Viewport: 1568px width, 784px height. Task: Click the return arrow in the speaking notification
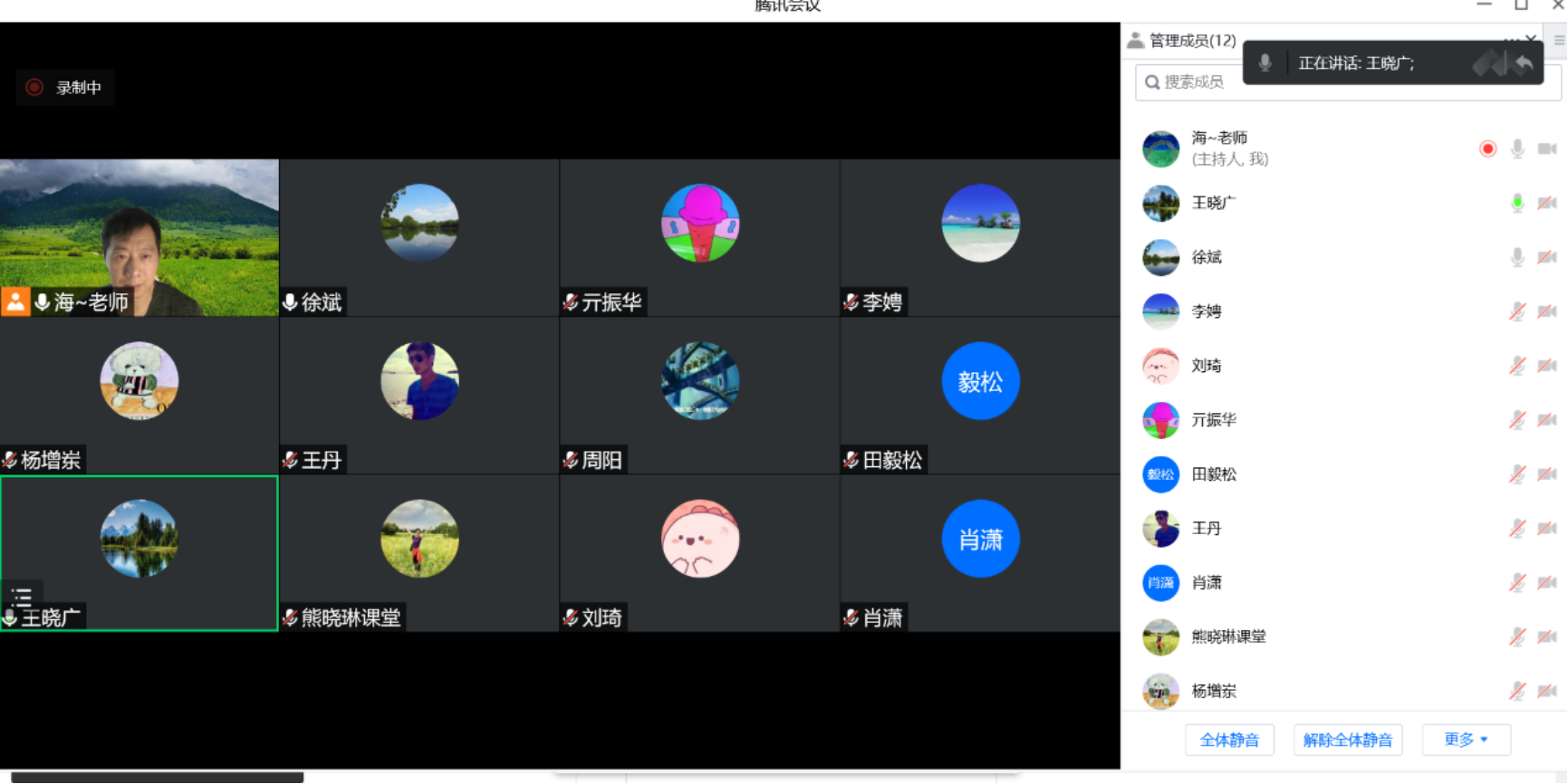(1524, 62)
